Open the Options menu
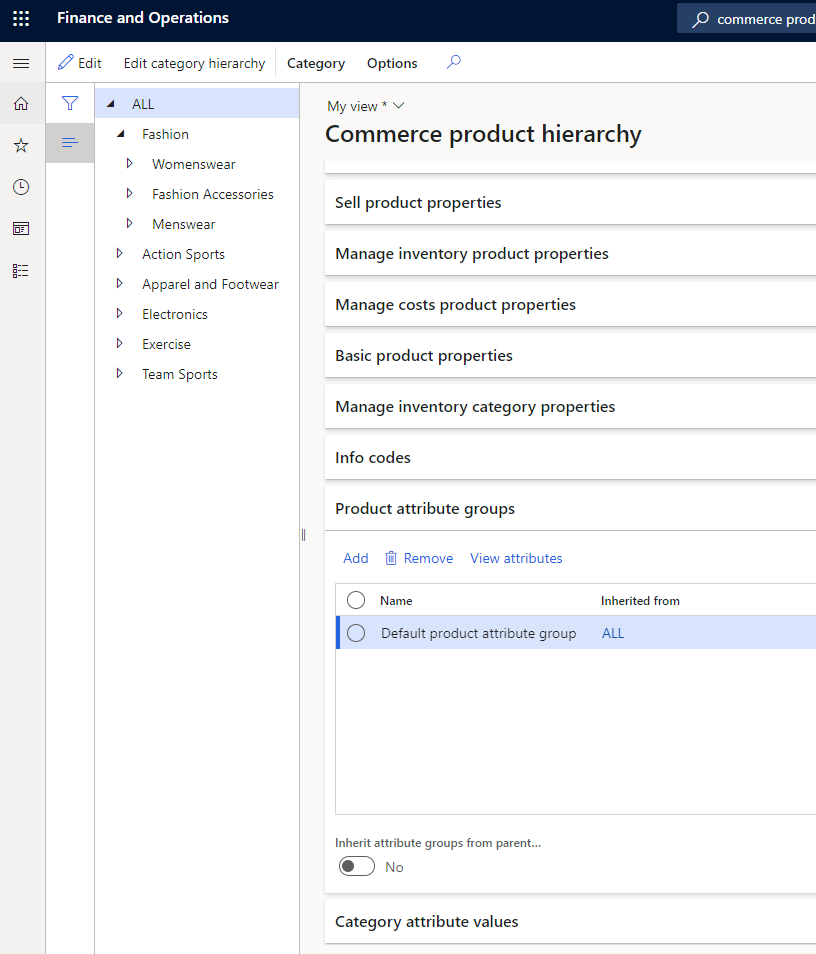 pyautogui.click(x=391, y=62)
